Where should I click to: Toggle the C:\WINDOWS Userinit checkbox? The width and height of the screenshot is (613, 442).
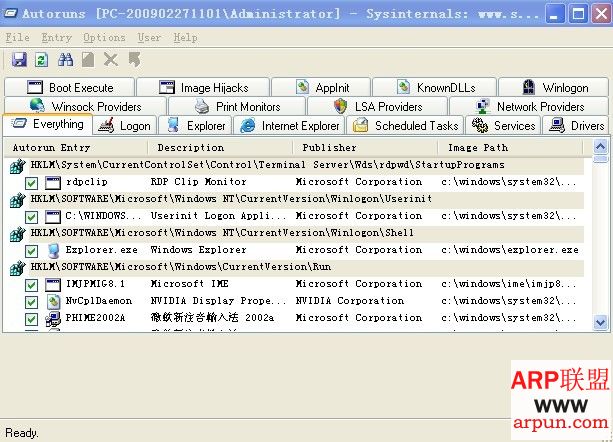[x=31, y=217]
